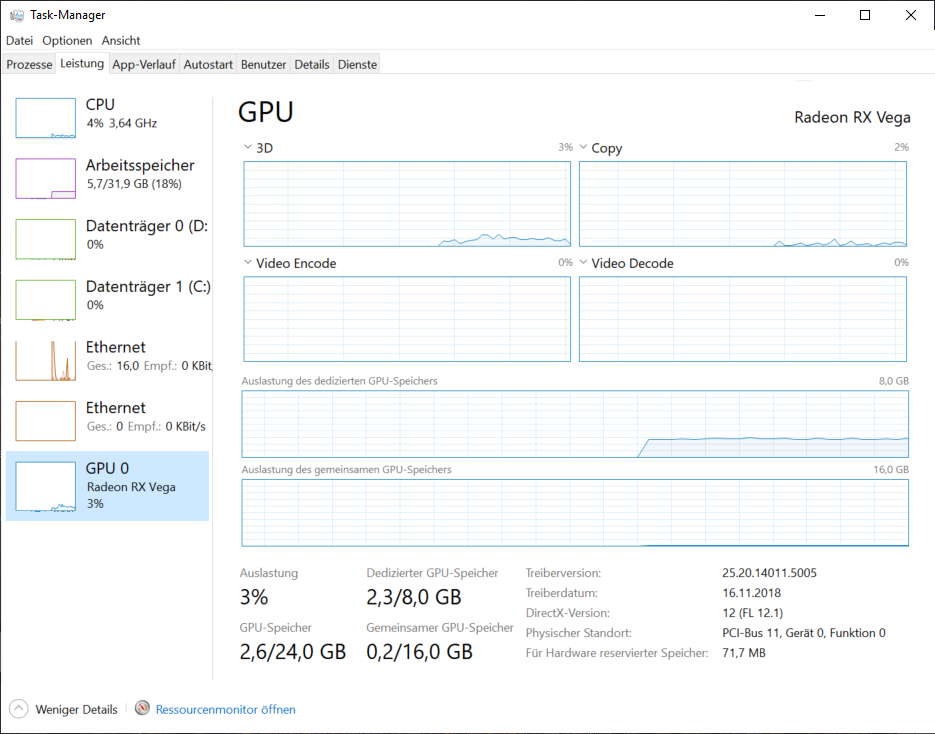Click the Task-Manager title bar icon

click(16, 14)
